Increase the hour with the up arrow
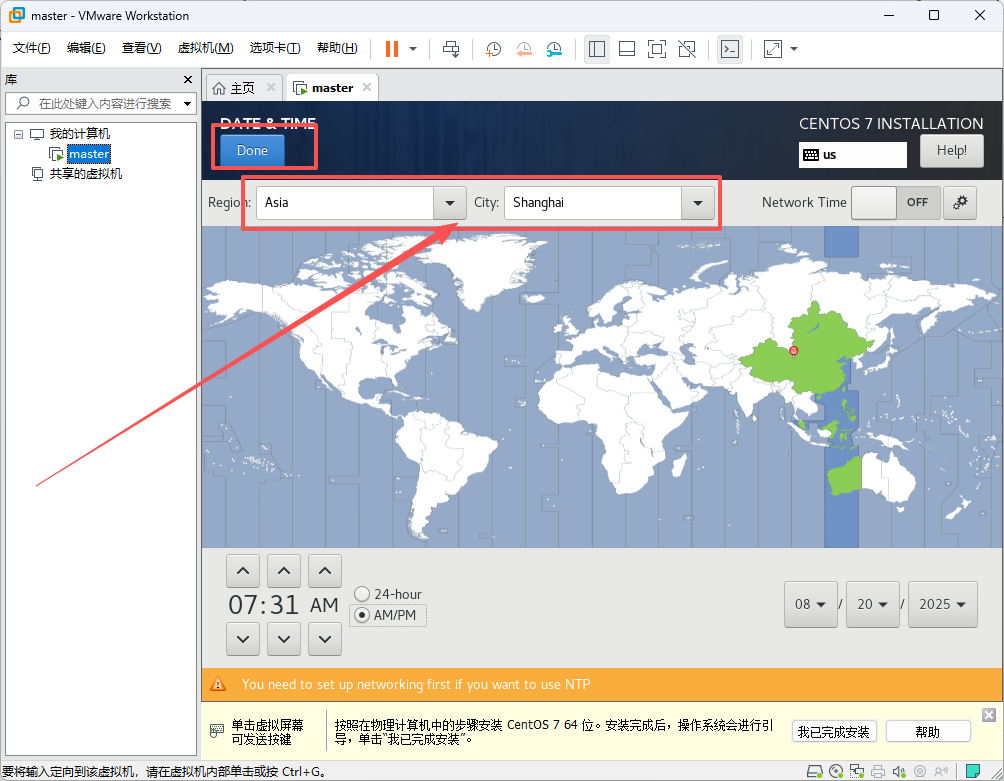Viewport: 1004px width, 781px height. (x=243, y=570)
